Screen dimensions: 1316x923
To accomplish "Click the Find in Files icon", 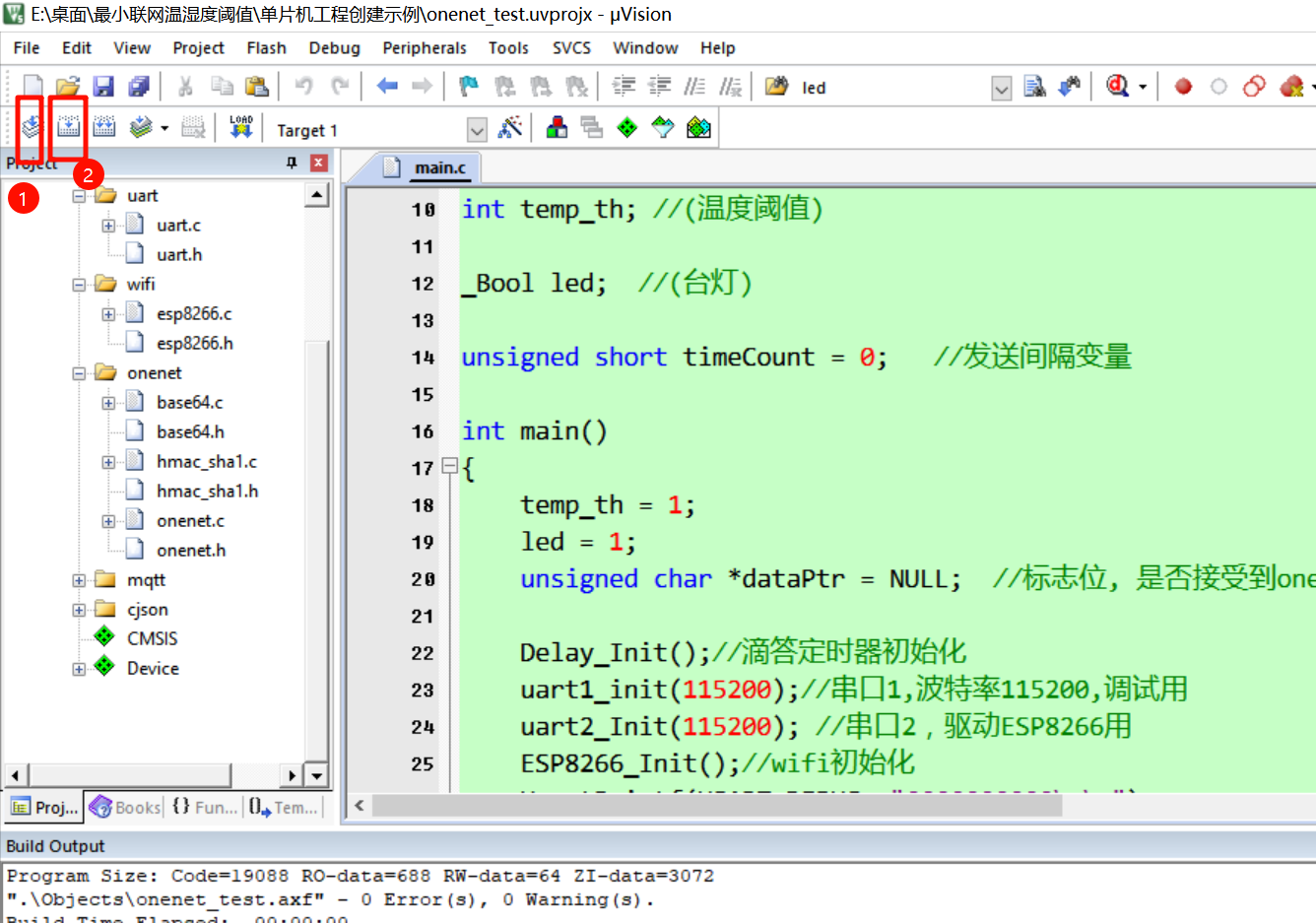I will click(776, 87).
